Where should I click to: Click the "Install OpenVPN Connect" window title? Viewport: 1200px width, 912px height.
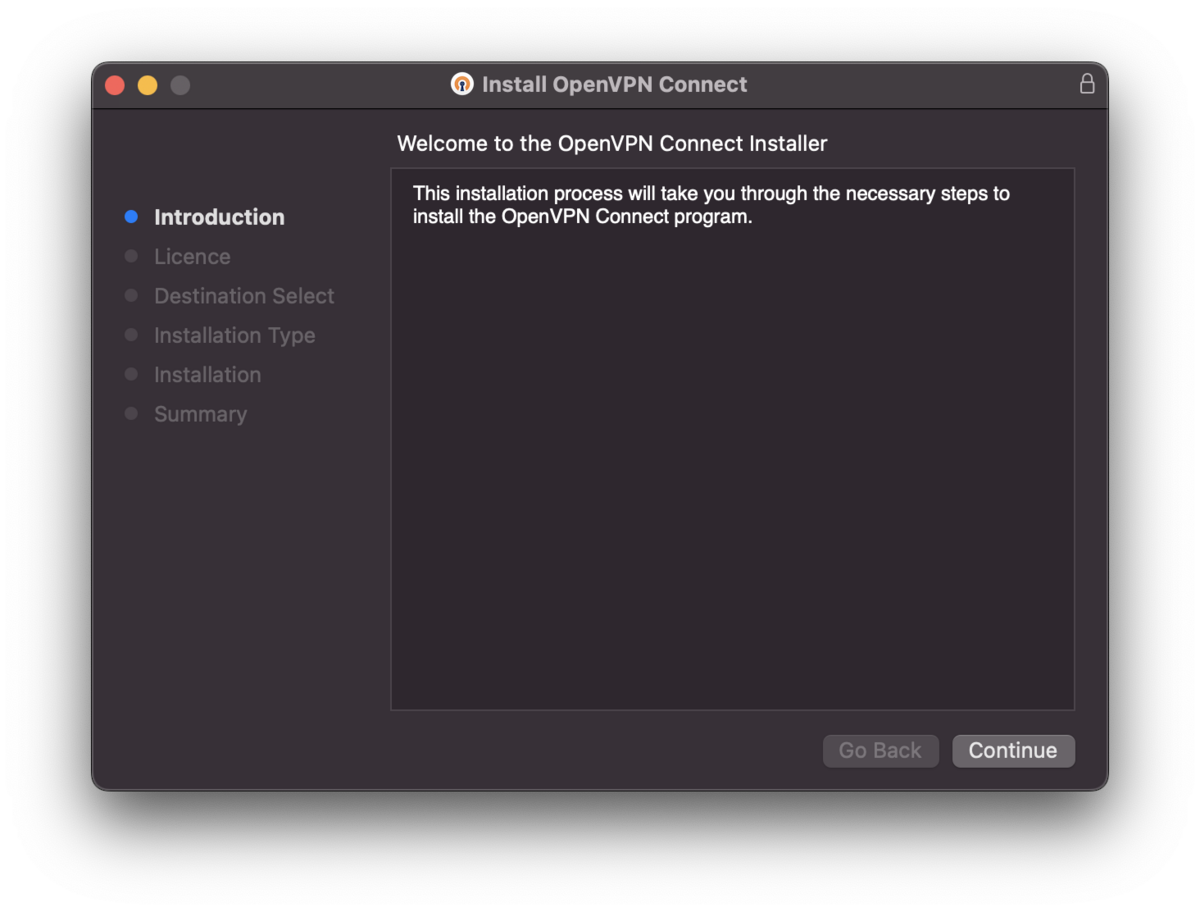pyautogui.click(x=614, y=84)
